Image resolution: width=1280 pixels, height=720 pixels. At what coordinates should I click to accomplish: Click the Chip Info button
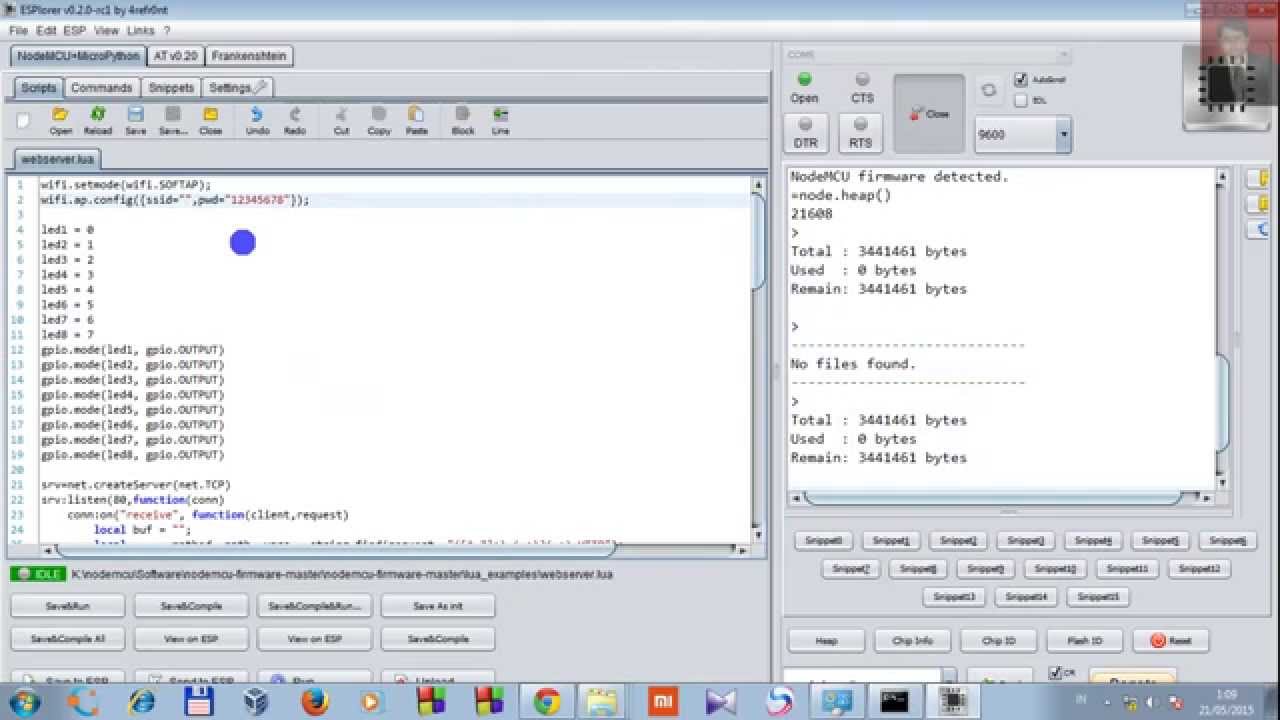pyautogui.click(x=912, y=641)
